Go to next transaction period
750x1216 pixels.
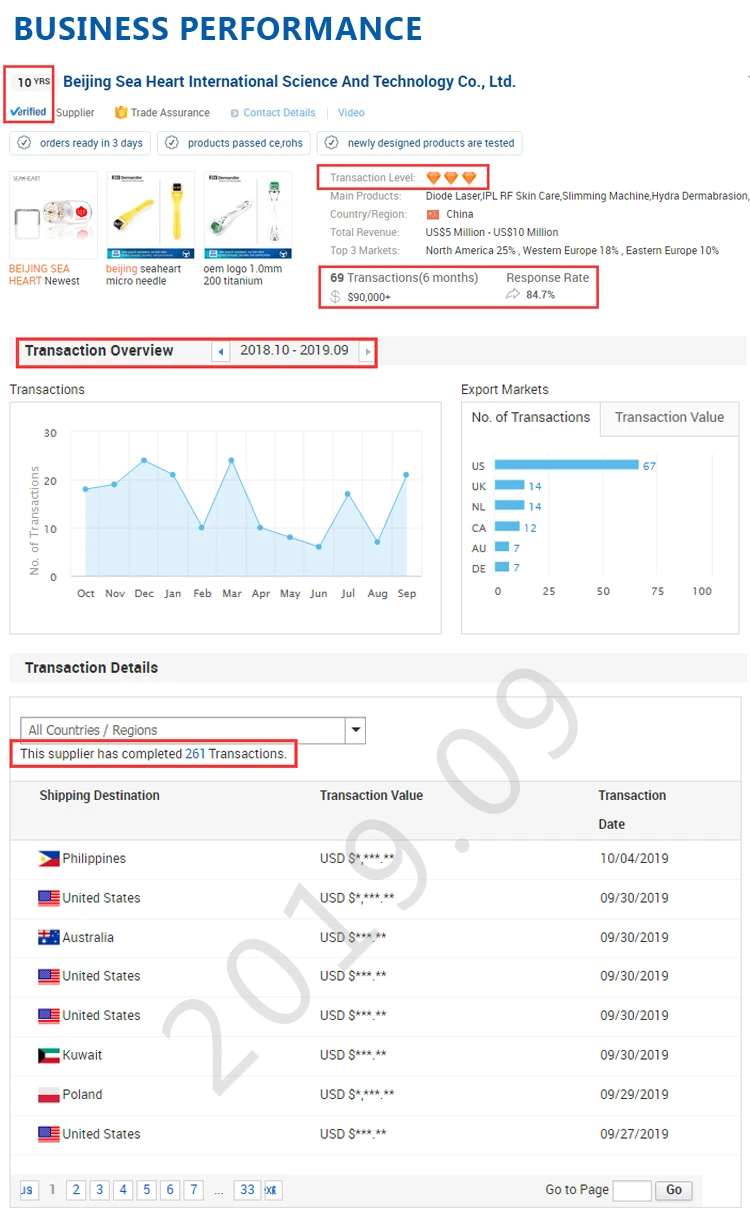[368, 352]
